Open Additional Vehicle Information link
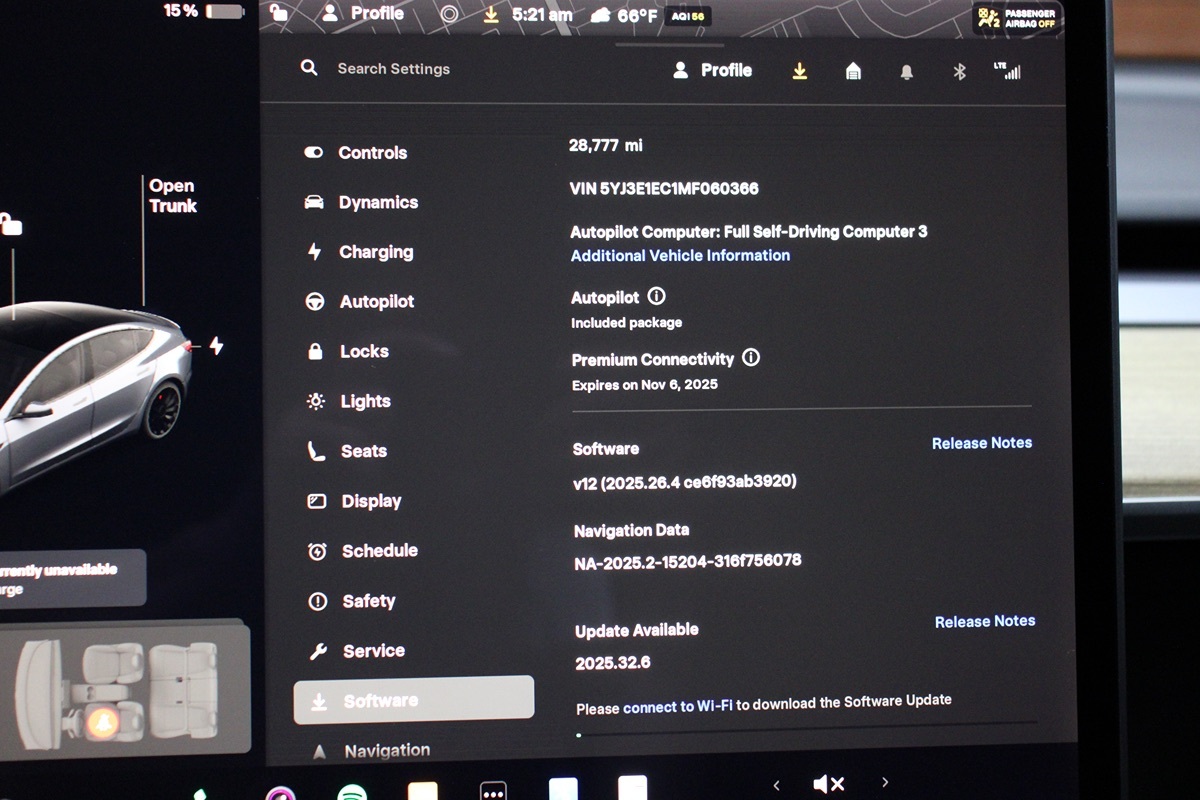Viewport: 1200px width, 800px height. click(x=680, y=256)
